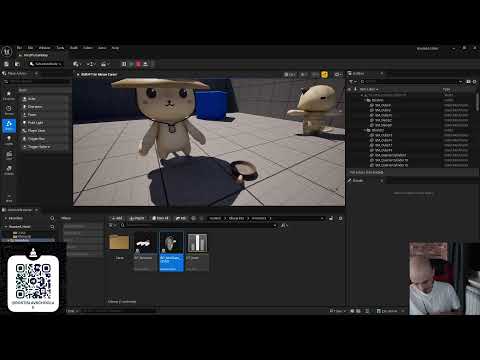Collapse the first folder in the Outliner tree
480x360 pixels.
pos(364,100)
